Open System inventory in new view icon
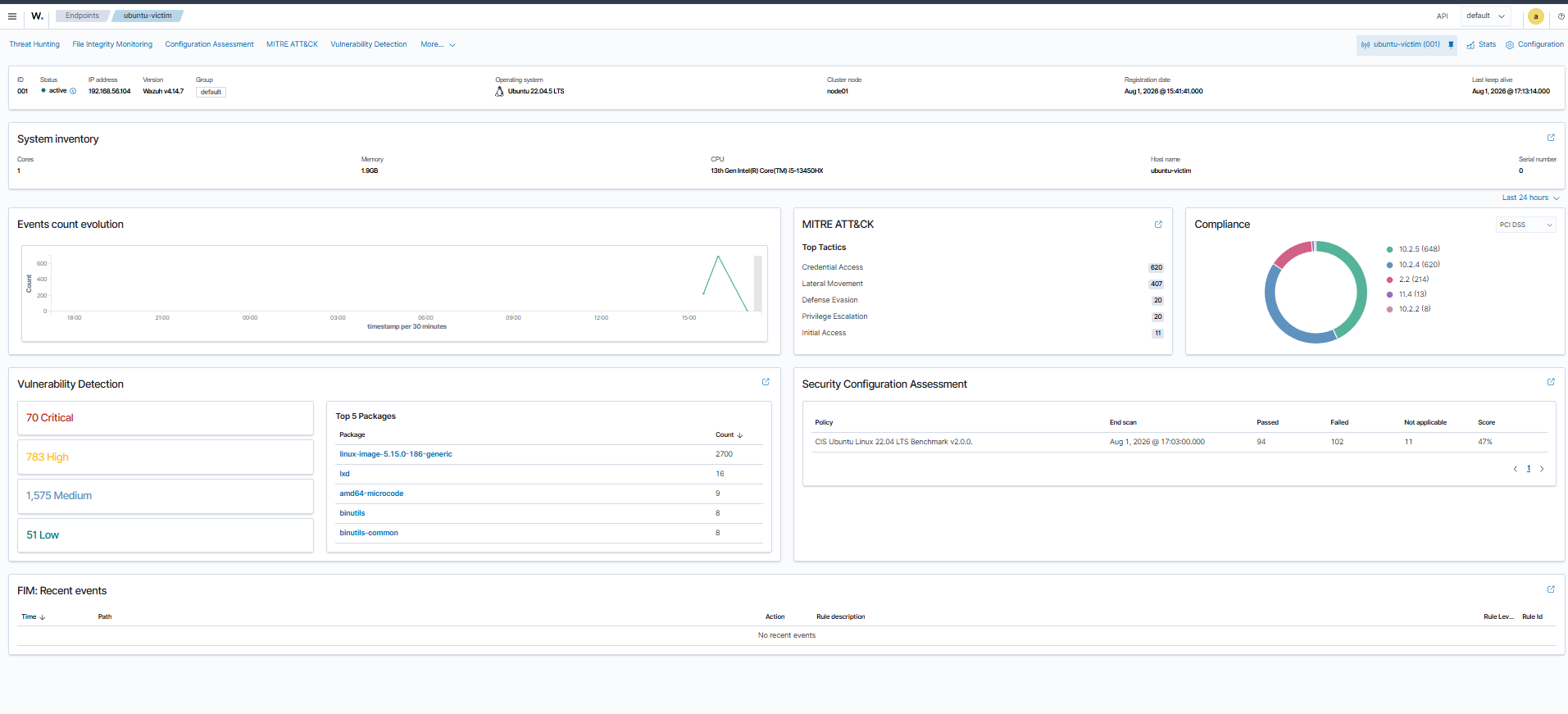 pos(1550,138)
